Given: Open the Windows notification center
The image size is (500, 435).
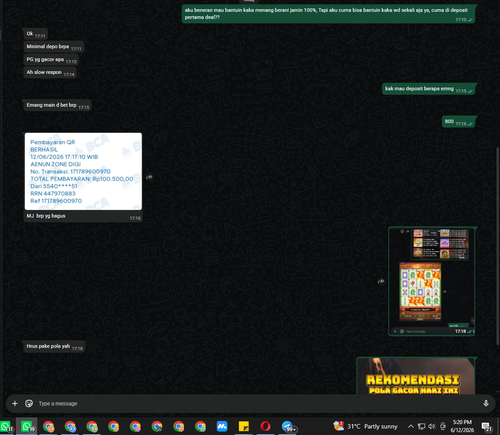Looking at the screenshot, I should coord(486,426).
